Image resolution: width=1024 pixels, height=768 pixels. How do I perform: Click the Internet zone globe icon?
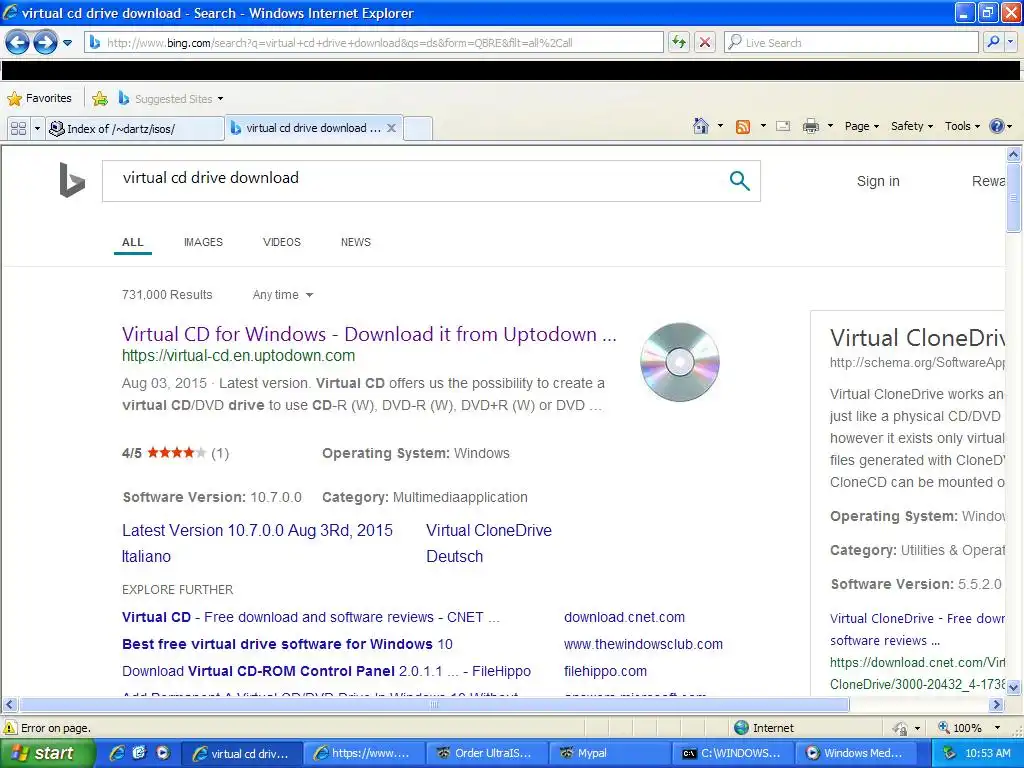tap(741, 728)
